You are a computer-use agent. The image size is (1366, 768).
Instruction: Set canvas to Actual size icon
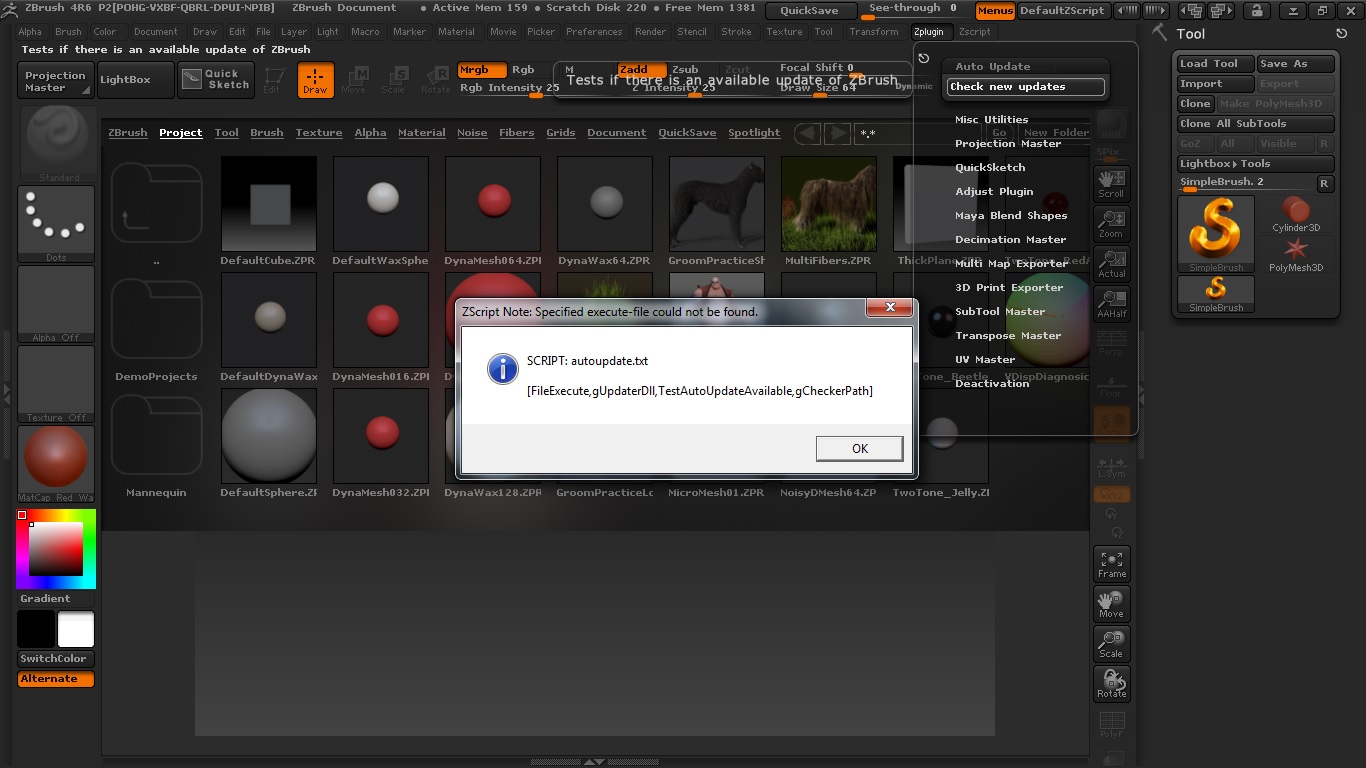1112,263
